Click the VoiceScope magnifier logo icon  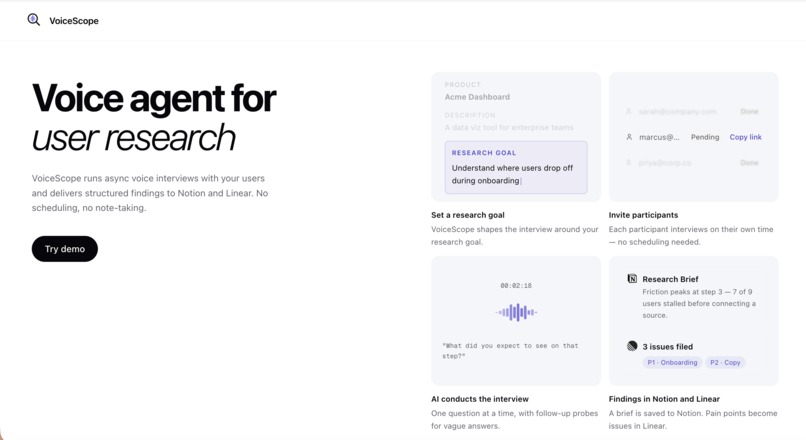[33, 20]
